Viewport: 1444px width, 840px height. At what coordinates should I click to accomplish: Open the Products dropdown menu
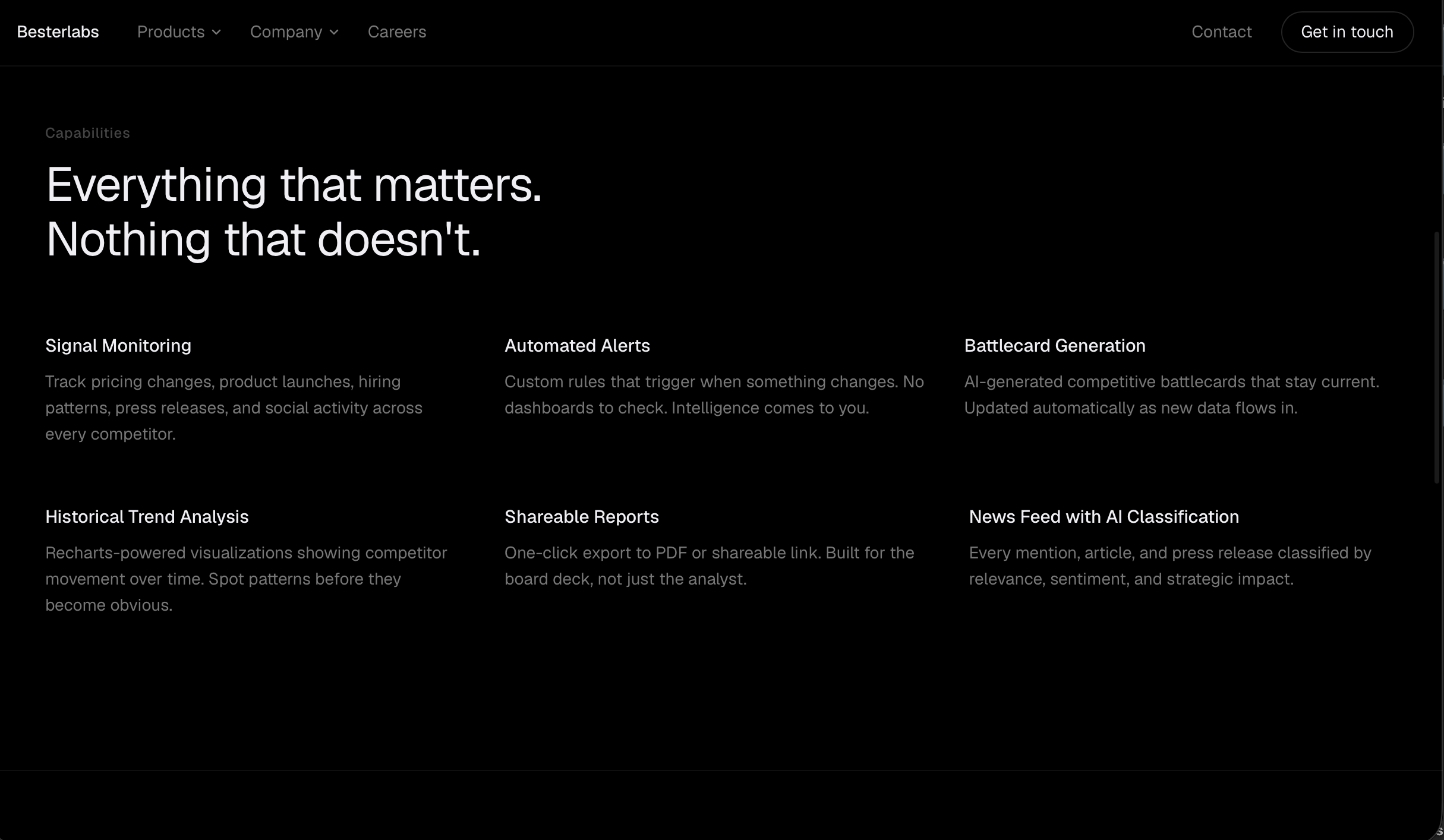171,32
